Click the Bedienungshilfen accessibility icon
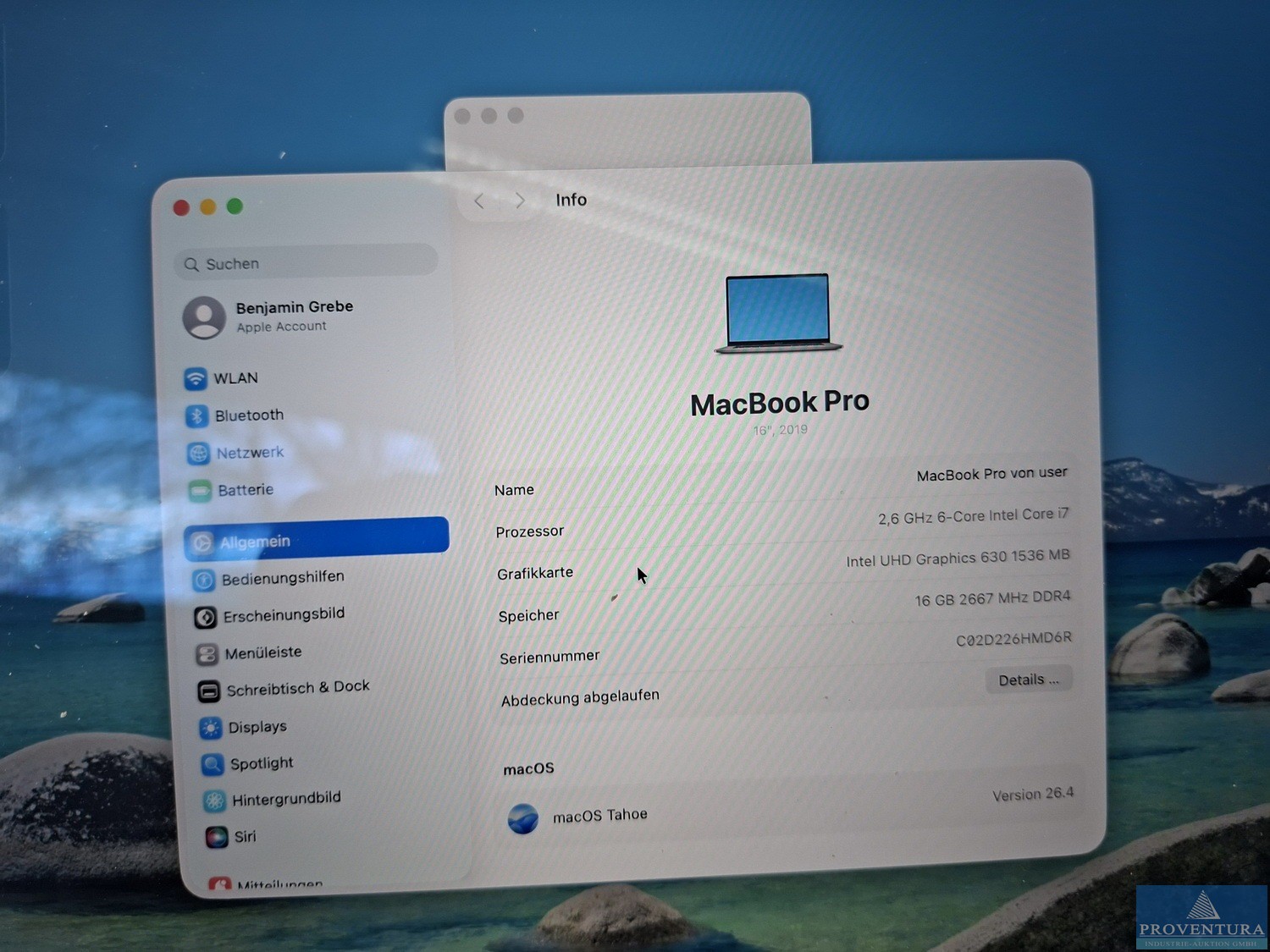1270x952 pixels. 203,580
